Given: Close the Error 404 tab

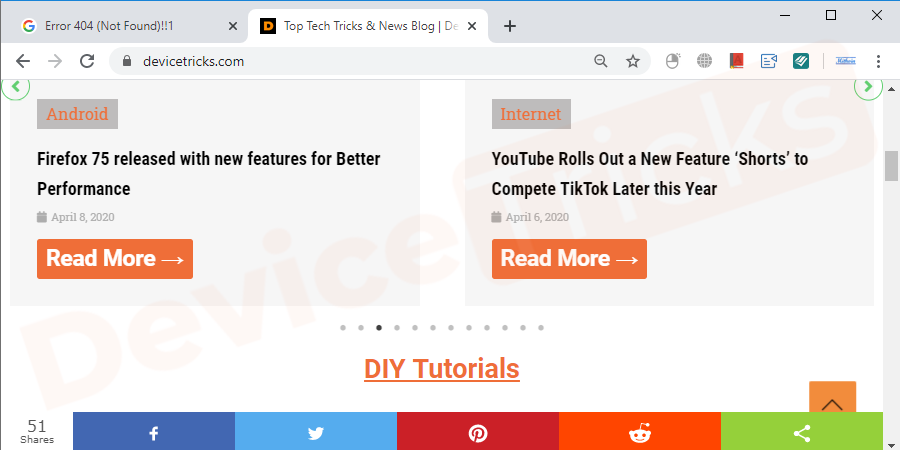Looking at the screenshot, I should pyautogui.click(x=232, y=26).
